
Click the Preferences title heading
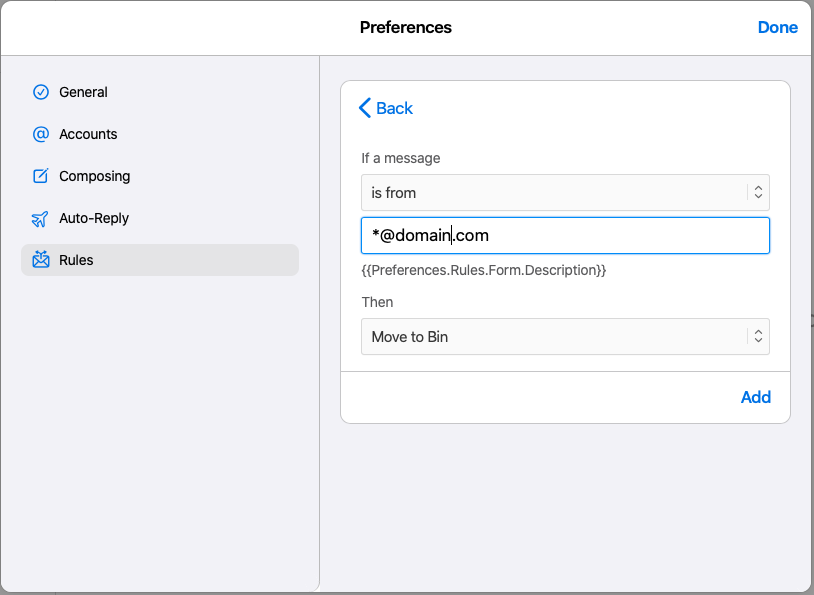(406, 27)
